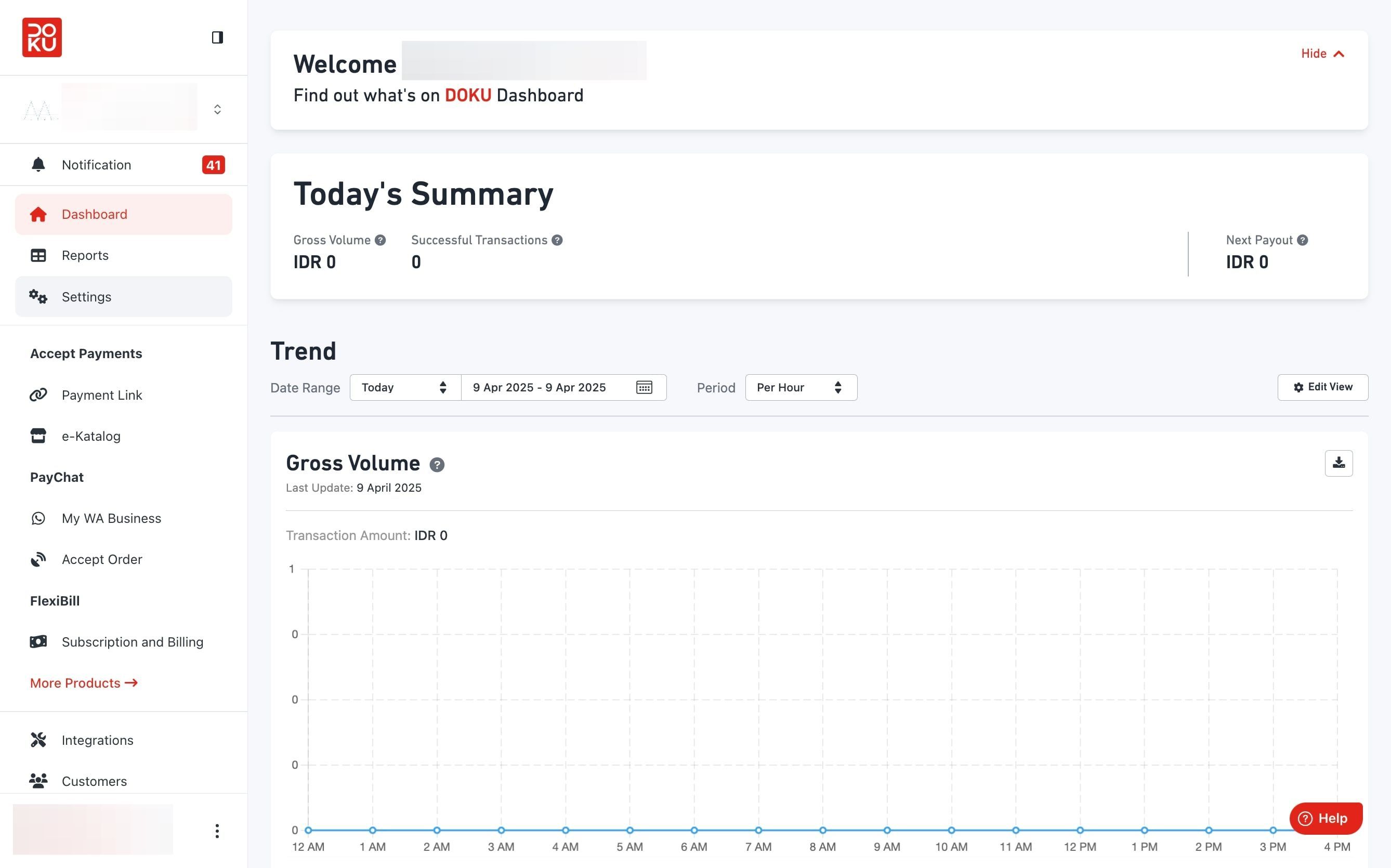This screenshot has width=1391, height=868.
Task: Click the Dashboard home icon
Action: [38, 214]
